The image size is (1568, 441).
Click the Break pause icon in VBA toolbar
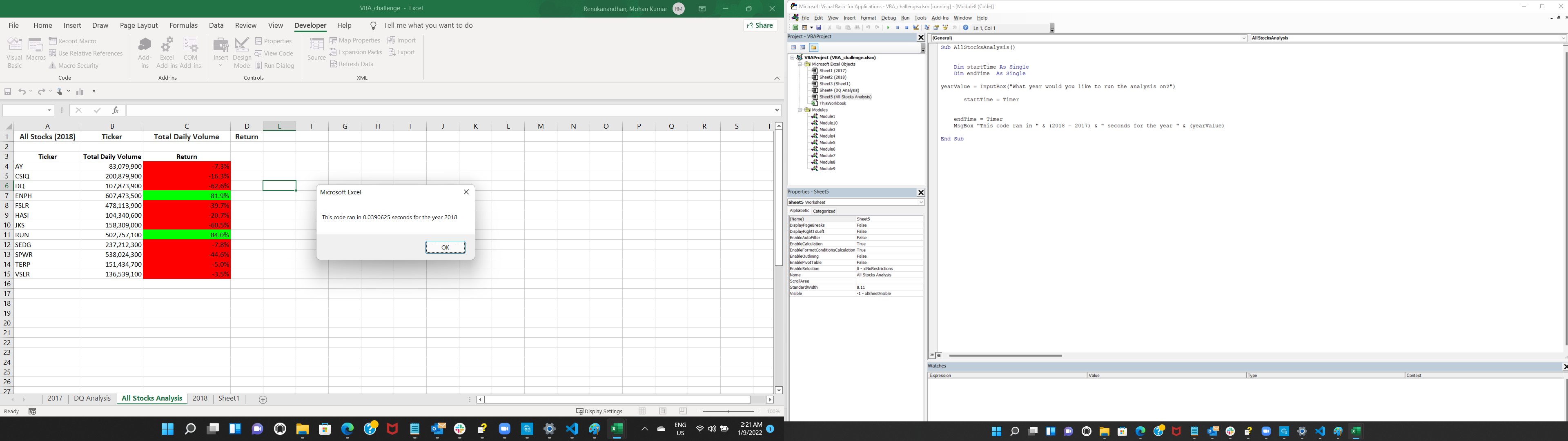pyautogui.click(x=898, y=28)
